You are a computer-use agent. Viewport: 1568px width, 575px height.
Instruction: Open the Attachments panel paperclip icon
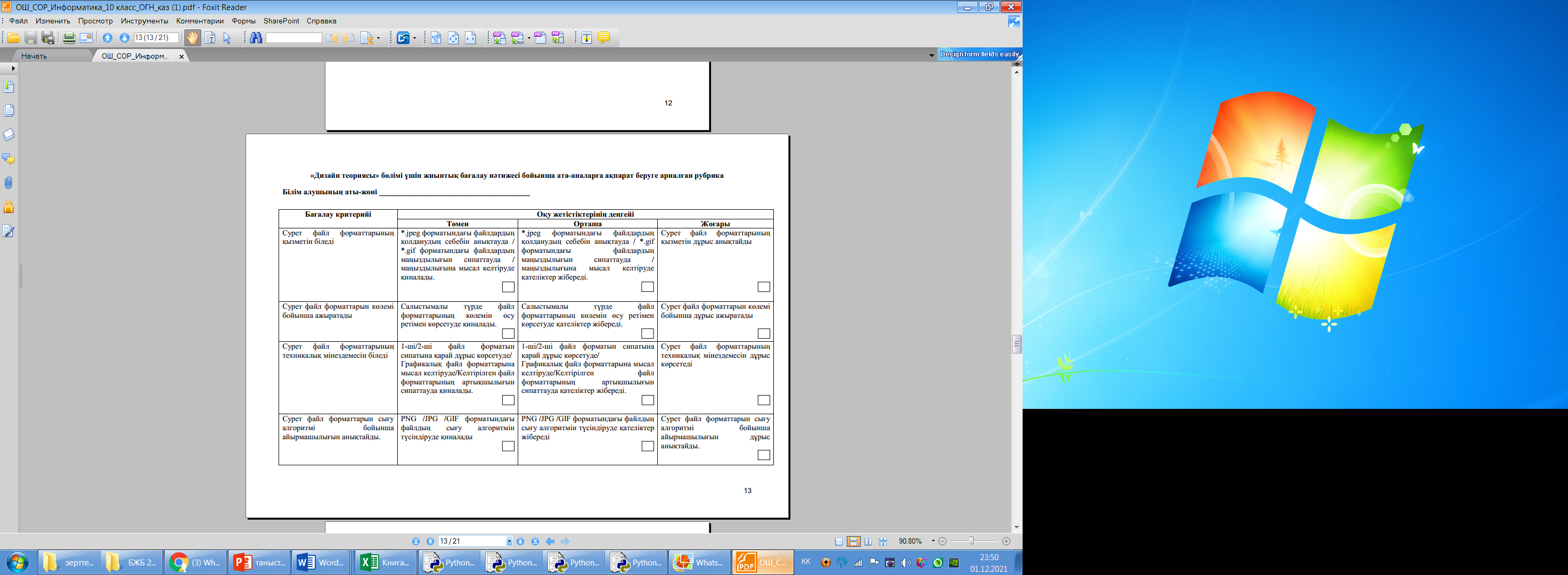9,183
